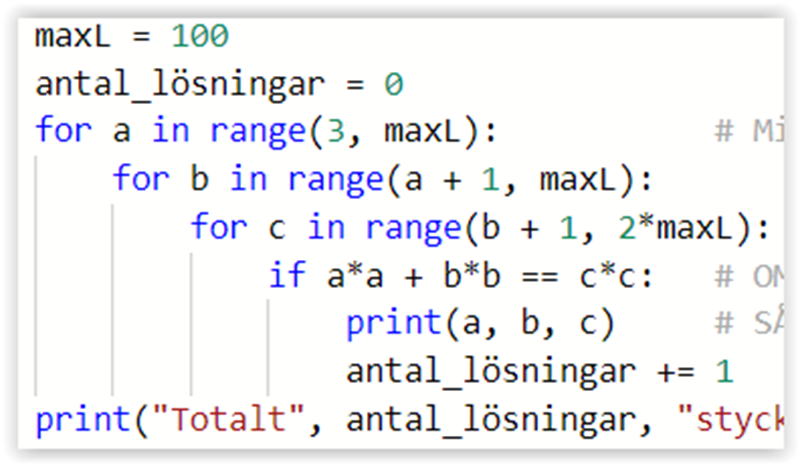Select the 'for' keyword of the a loop
The image size is (800, 465).
(63, 131)
